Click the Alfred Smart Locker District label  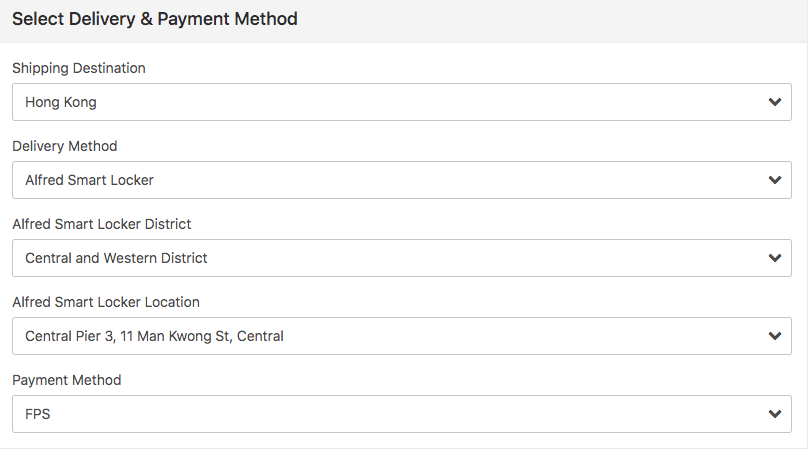[x=102, y=224]
